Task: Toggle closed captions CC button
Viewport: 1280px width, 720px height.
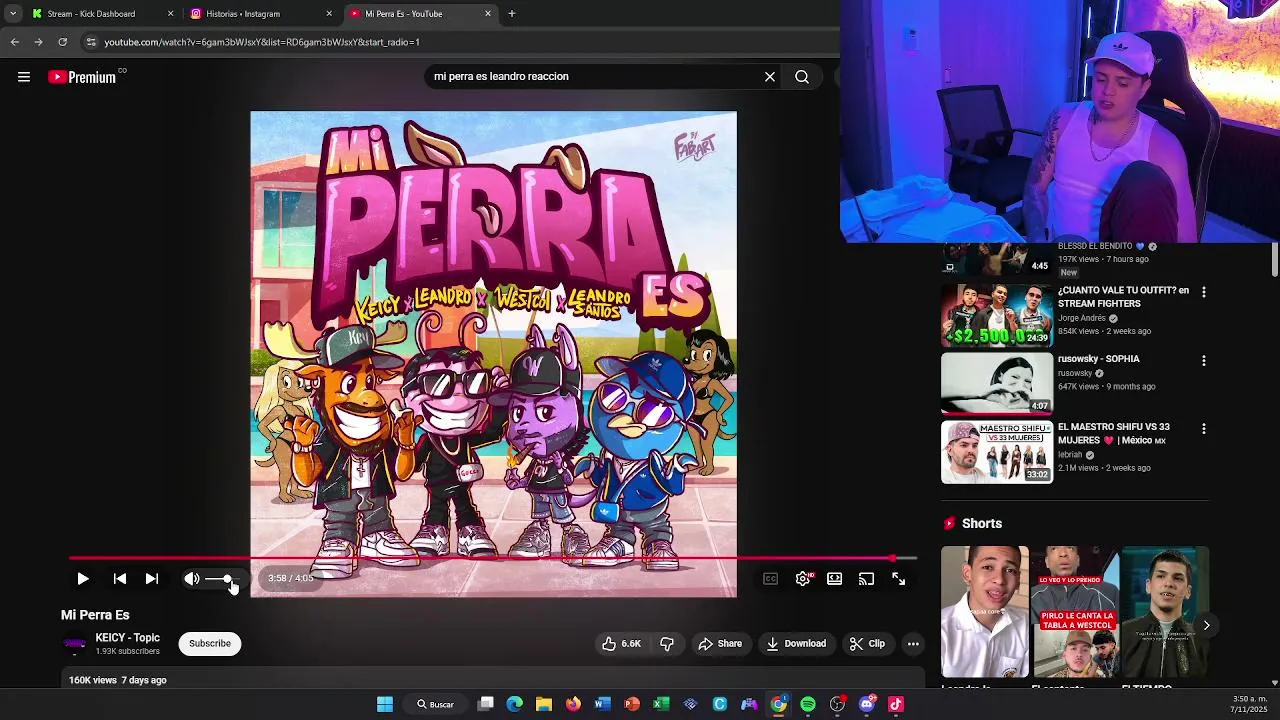Action: pyautogui.click(x=770, y=579)
